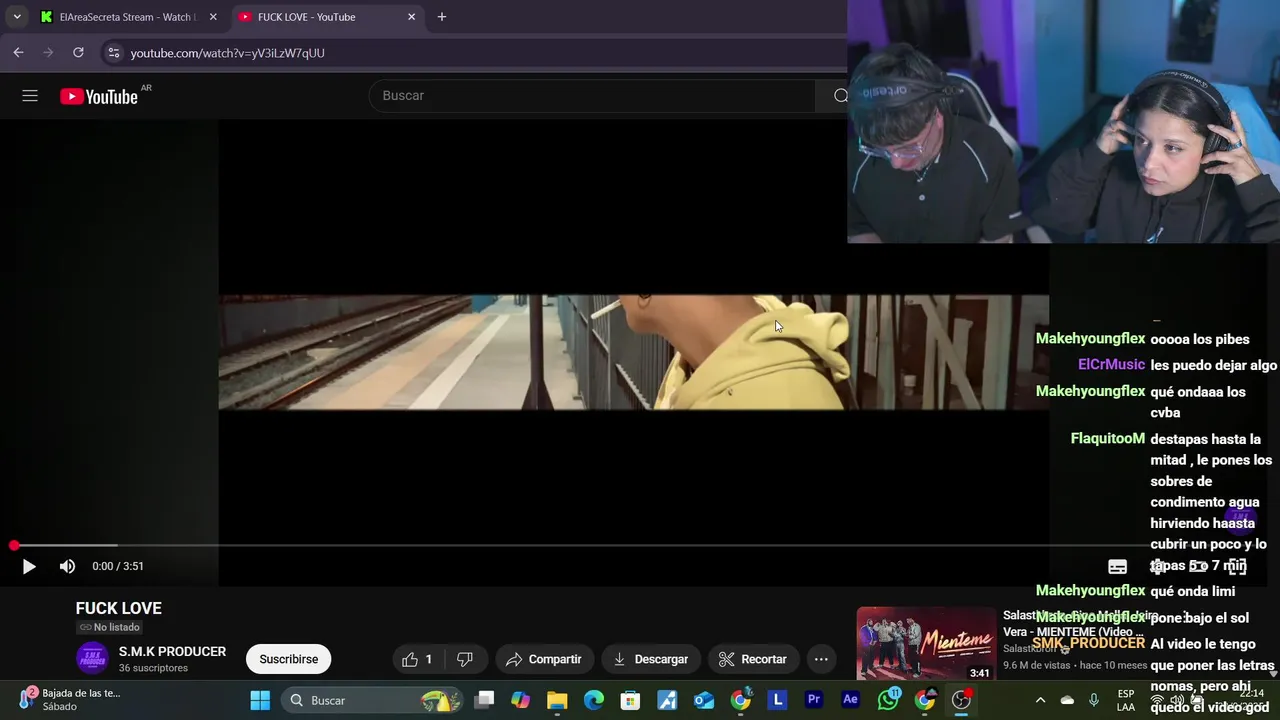Click chat username ElCrMusic
The height and width of the screenshot is (720, 1280).
pos(1111,365)
